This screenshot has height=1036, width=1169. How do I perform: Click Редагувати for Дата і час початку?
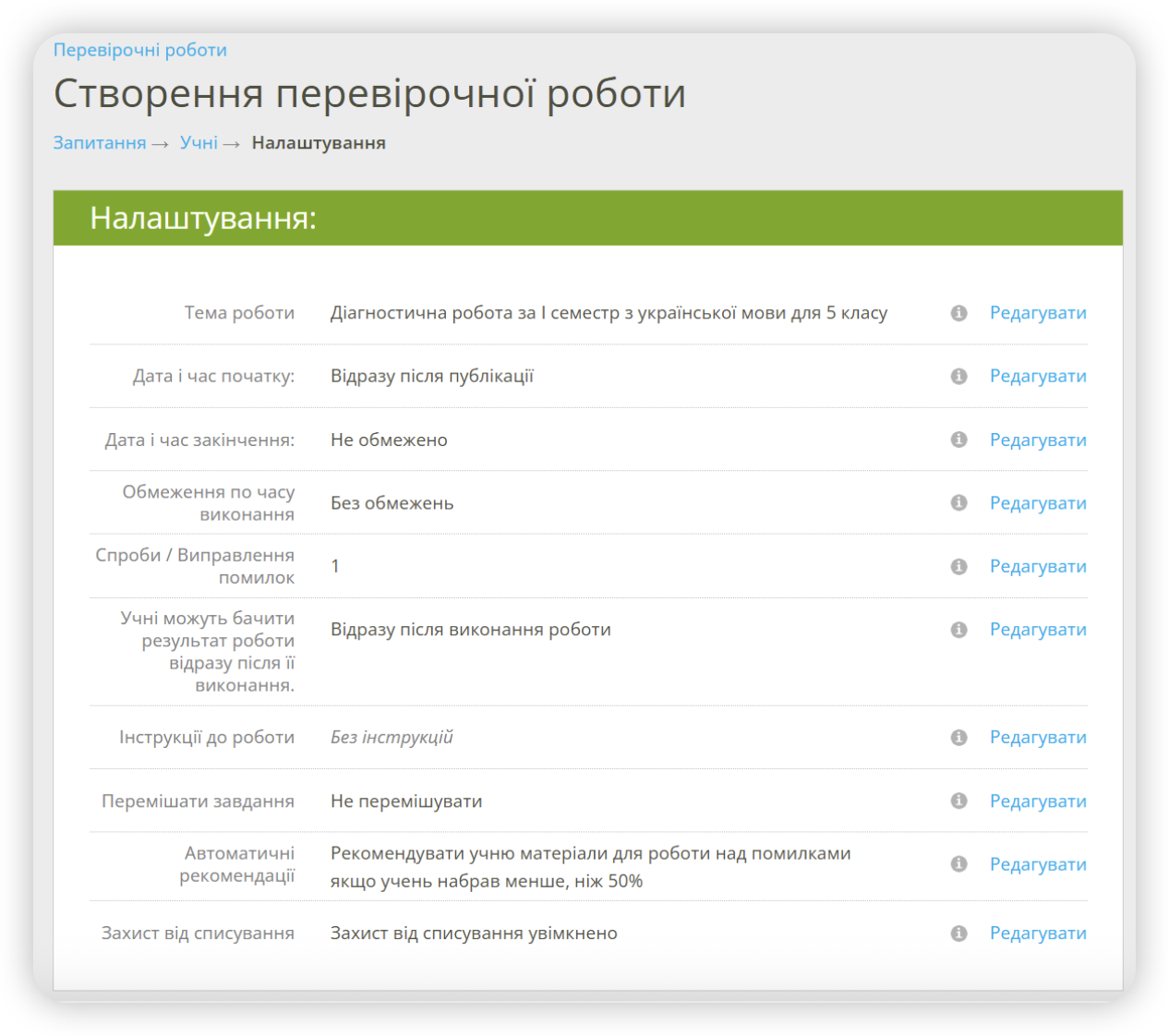pyautogui.click(x=1037, y=376)
